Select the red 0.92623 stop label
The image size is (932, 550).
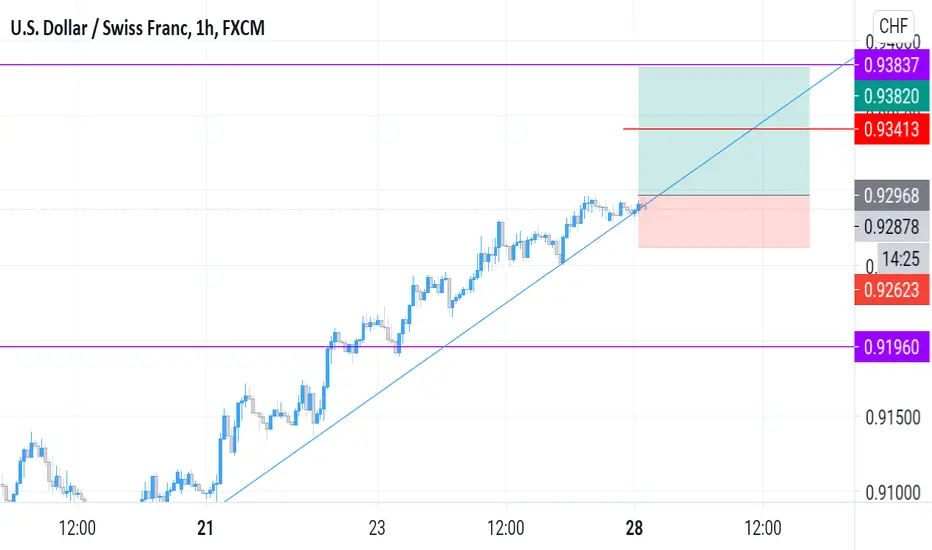pos(892,290)
